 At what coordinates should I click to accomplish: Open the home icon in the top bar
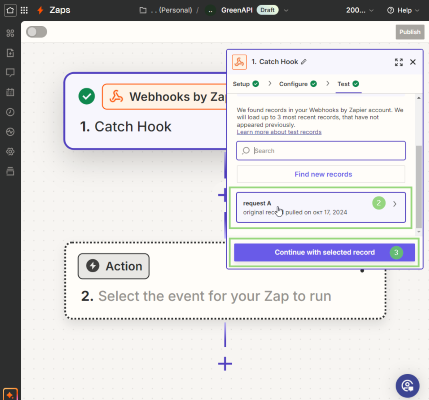(x=10, y=10)
